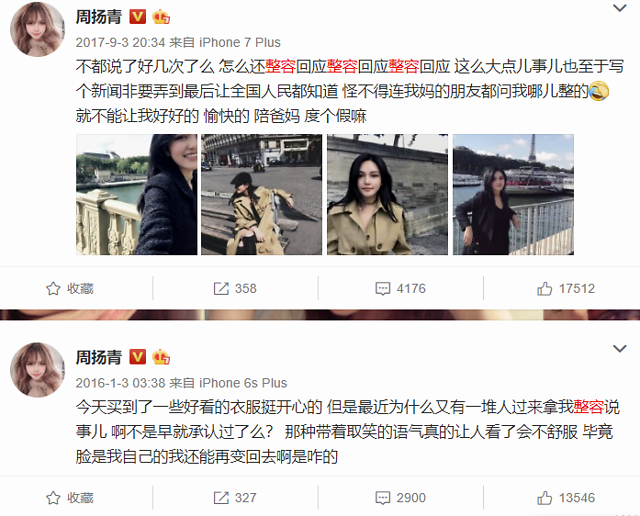Click the avatar of the second post

(x=37, y=369)
